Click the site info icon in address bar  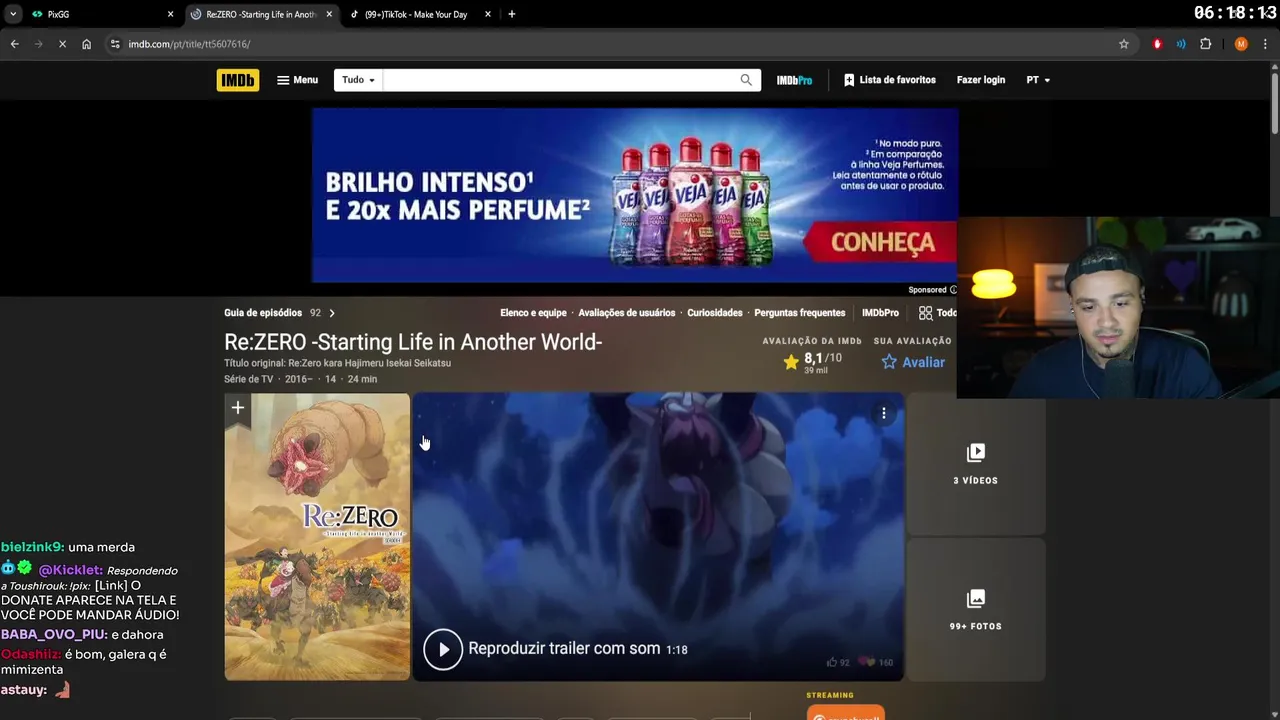pos(115,44)
